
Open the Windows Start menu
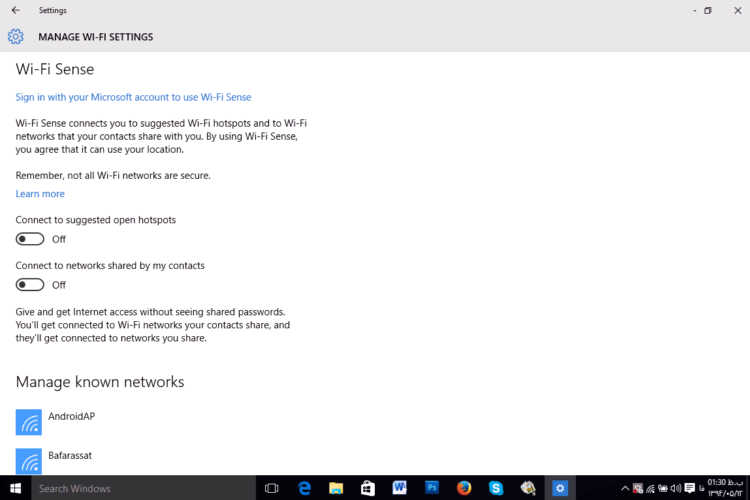[x=15, y=488]
